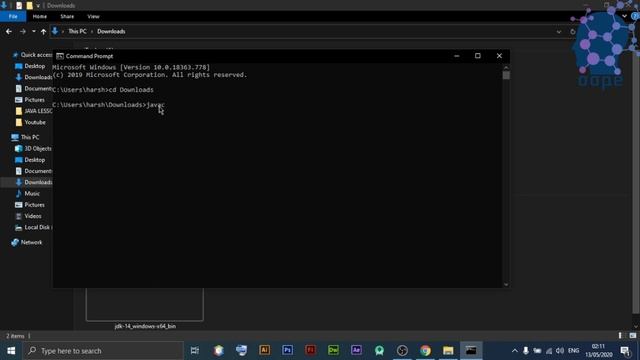The image size is (640, 360).
Task: Open Documents under Quick access
Action: (x=34, y=89)
